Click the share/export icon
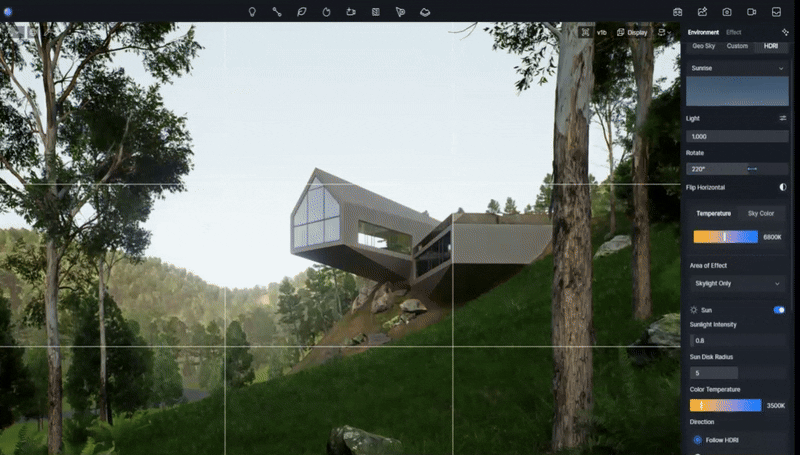 703,12
